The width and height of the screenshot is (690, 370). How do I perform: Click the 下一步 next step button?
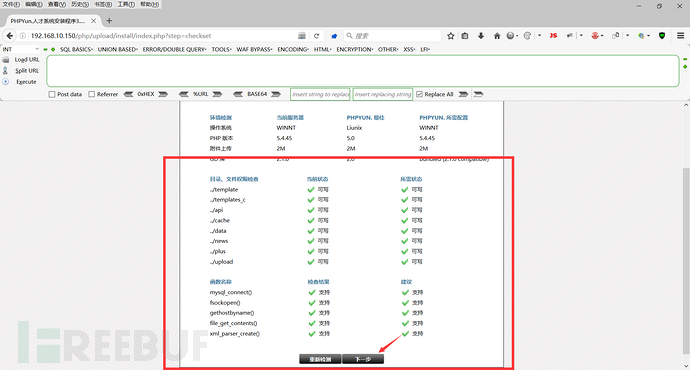(x=363, y=359)
